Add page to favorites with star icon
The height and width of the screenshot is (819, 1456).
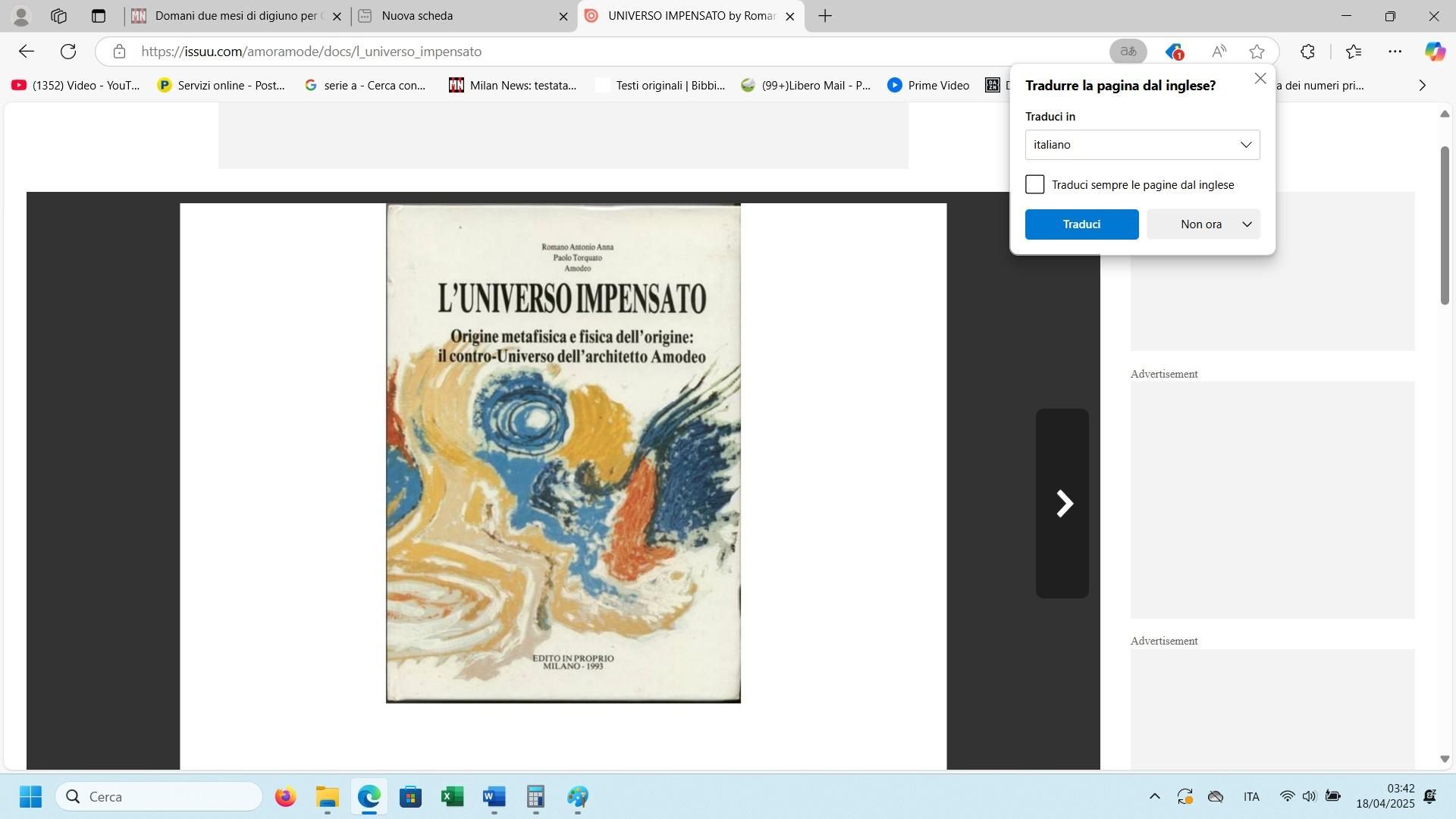click(1257, 52)
